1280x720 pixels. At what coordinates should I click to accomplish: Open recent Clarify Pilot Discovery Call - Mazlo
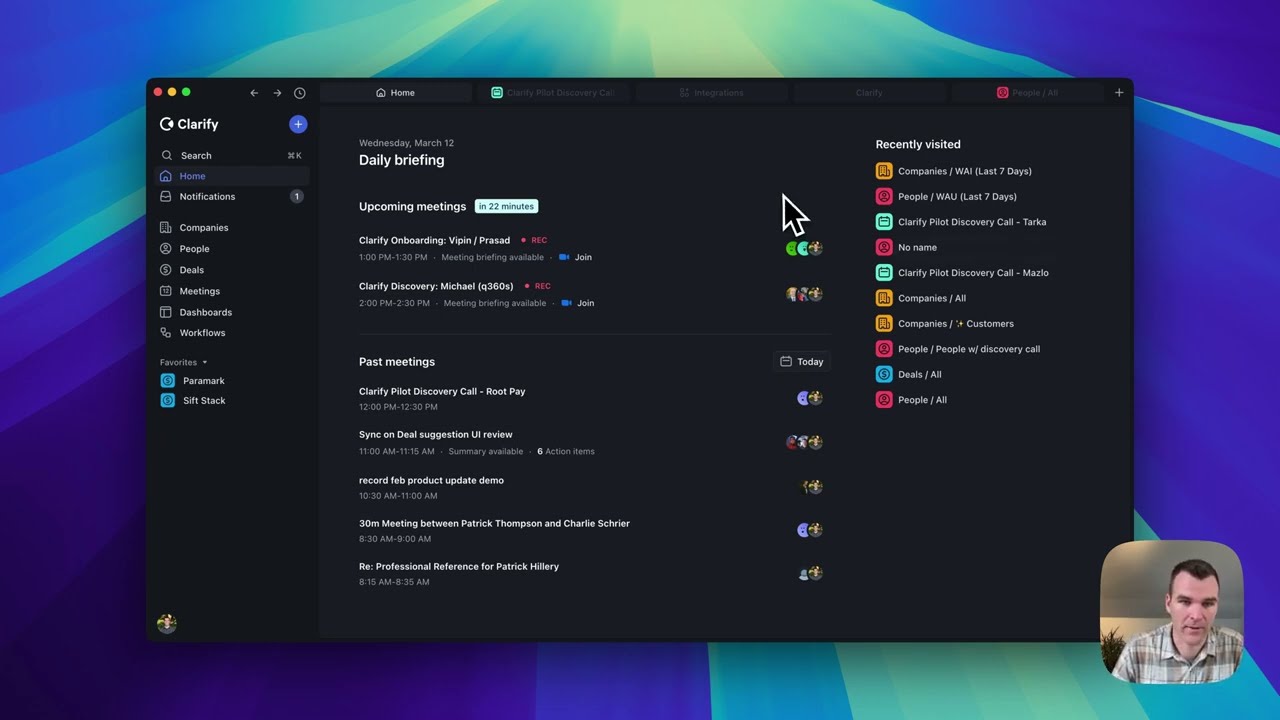962,273
